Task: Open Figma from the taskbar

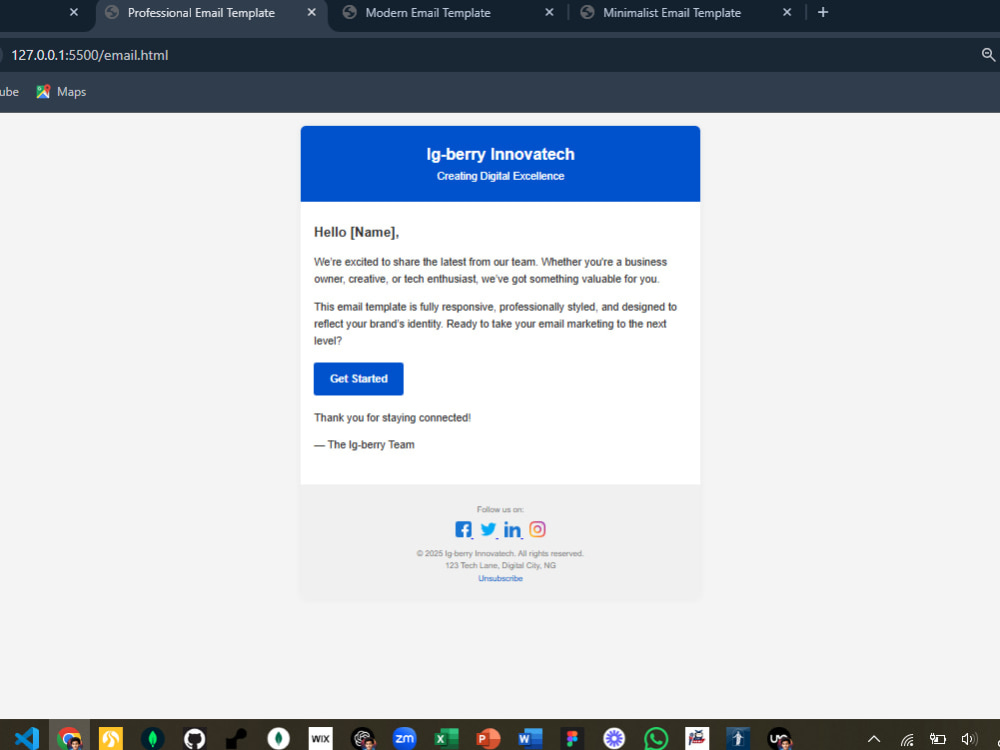Action: [x=572, y=739]
